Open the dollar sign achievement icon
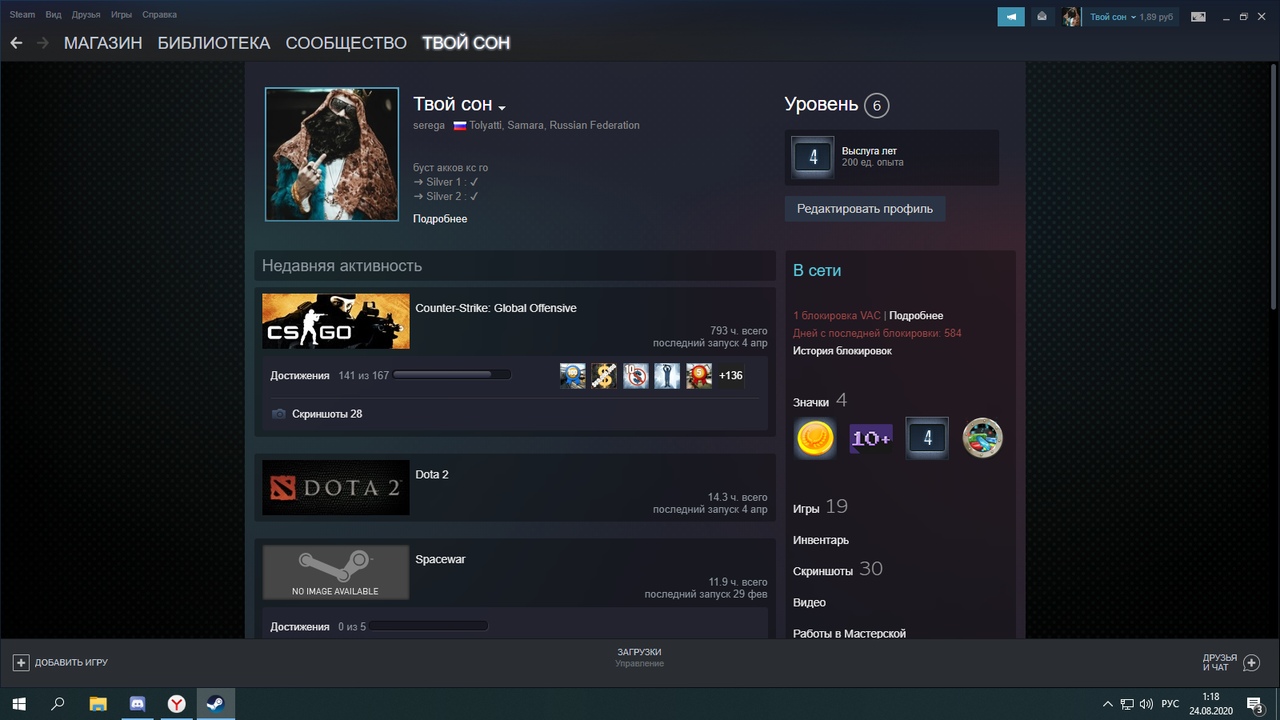This screenshot has height=720, width=1280. [603, 376]
